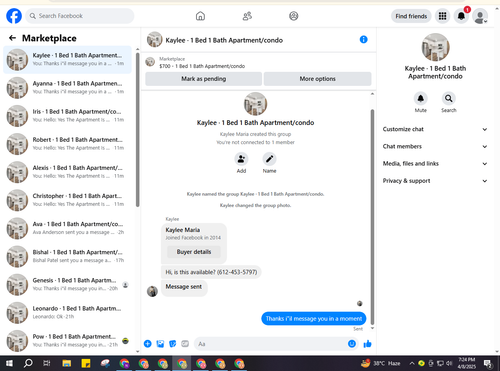Image resolution: width=500 pixels, height=371 pixels.
Task: Add a member with the Add icon
Action: pos(241,159)
